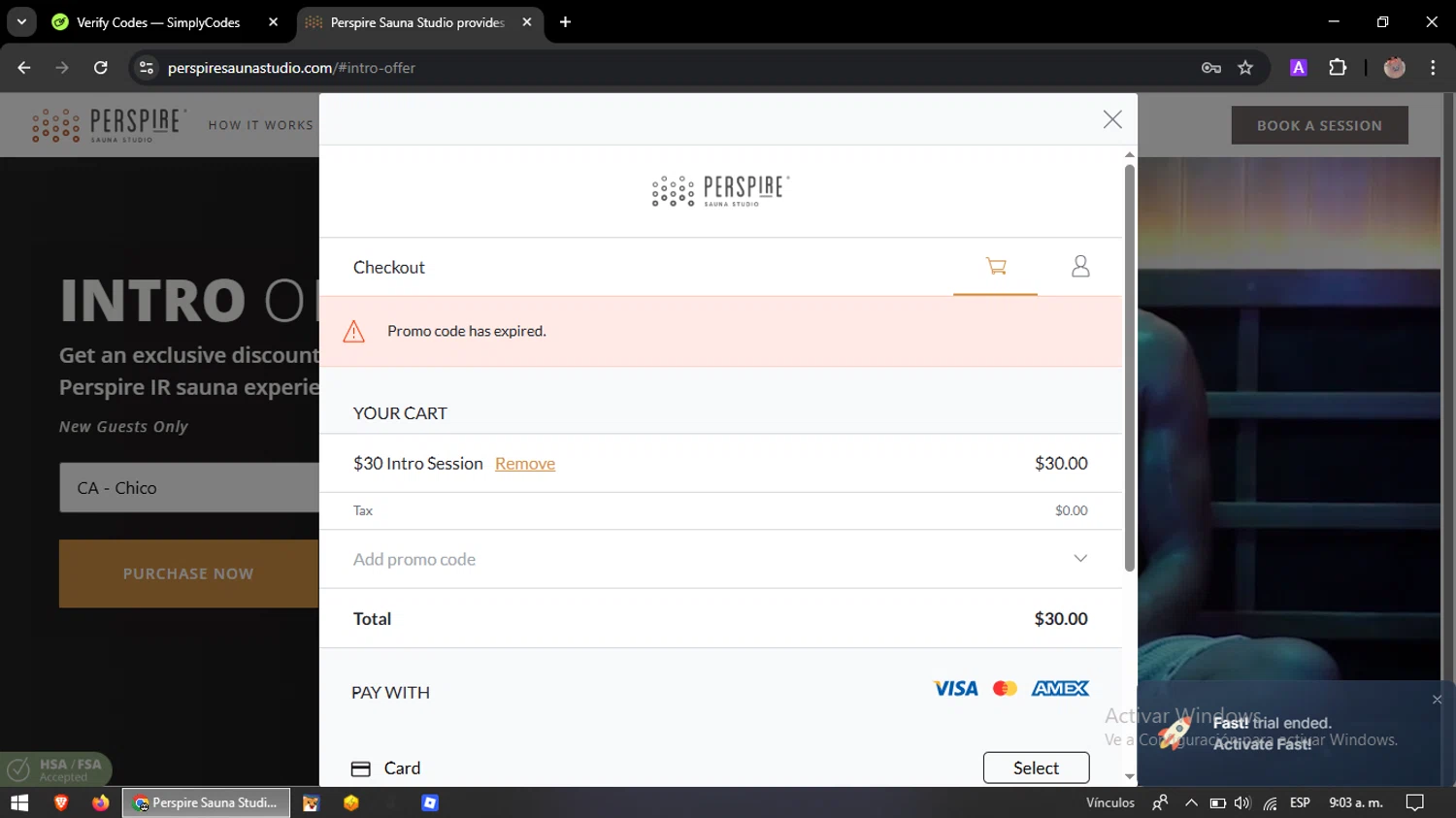Dismiss the Fast! trial ended notification
Viewport: 1456px width, 818px height.
click(1437, 700)
